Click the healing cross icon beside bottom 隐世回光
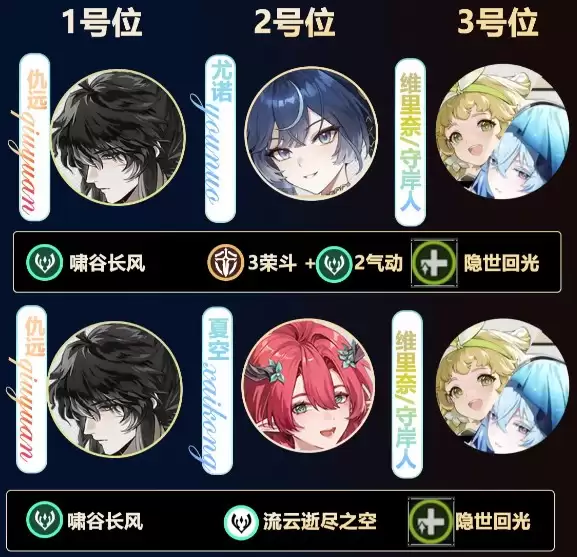Image resolution: width=577 pixels, height=557 pixels. (x=431, y=521)
